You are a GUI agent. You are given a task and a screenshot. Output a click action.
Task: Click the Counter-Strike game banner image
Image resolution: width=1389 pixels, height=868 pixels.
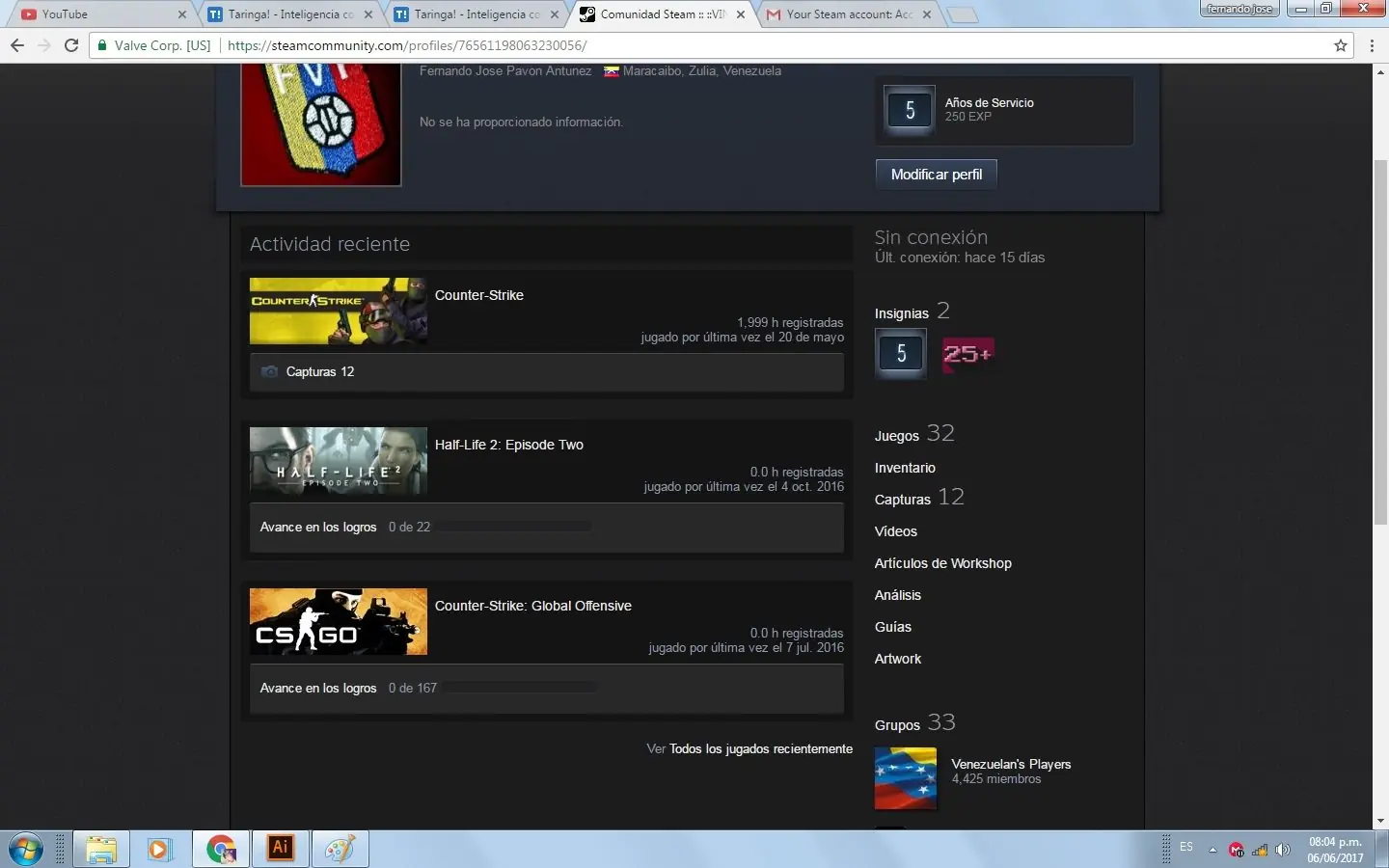tap(339, 311)
